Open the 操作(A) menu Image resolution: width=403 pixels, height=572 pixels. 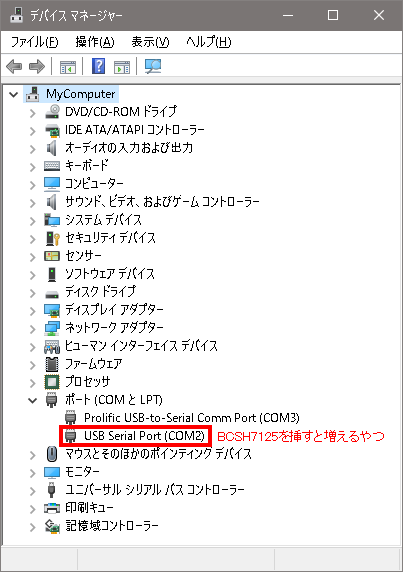pos(94,42)
